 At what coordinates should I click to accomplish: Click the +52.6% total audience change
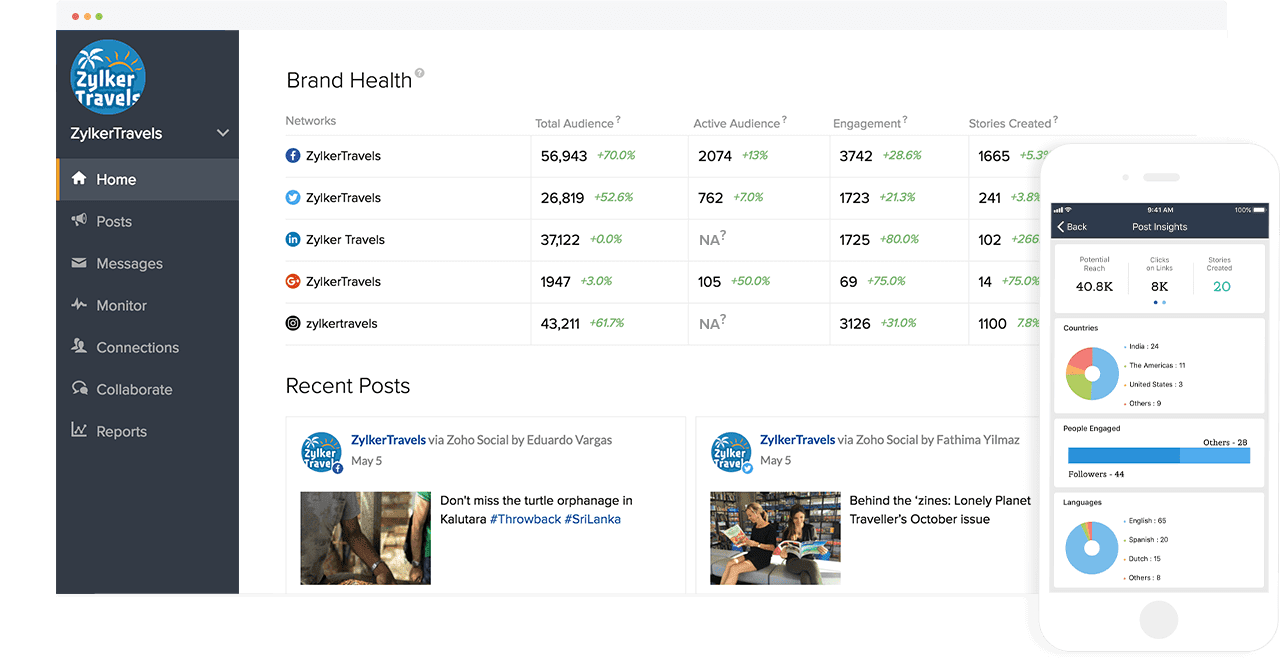pos(613,198)
